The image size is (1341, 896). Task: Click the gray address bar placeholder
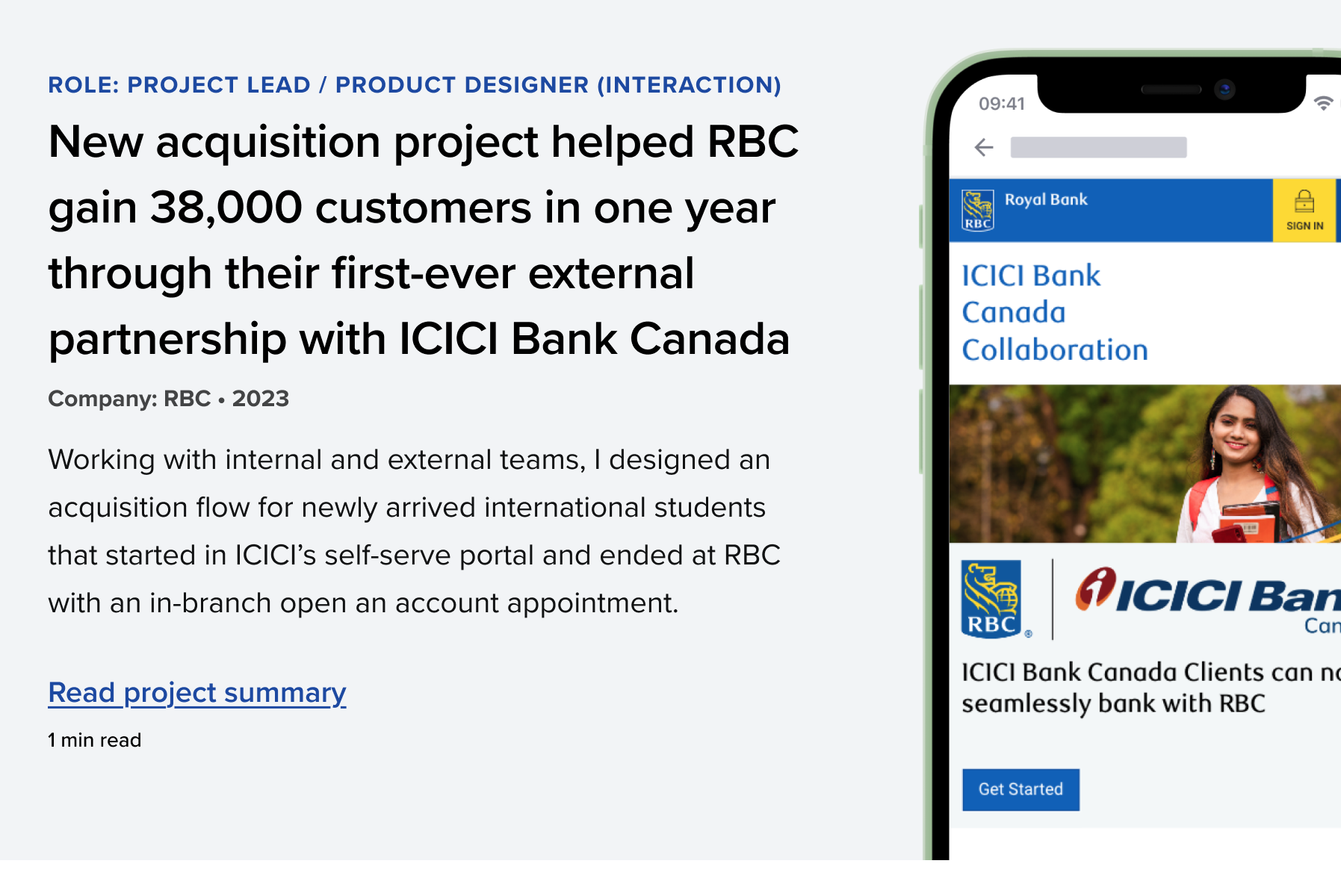pyautogui.click(x=1098, y=147)
